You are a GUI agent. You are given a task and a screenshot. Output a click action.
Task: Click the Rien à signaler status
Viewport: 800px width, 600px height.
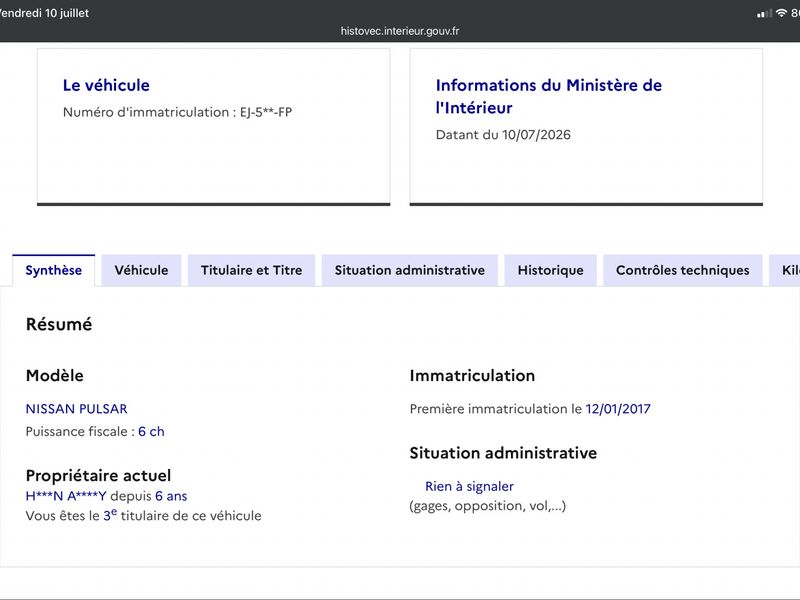click(x=469, y=486)
